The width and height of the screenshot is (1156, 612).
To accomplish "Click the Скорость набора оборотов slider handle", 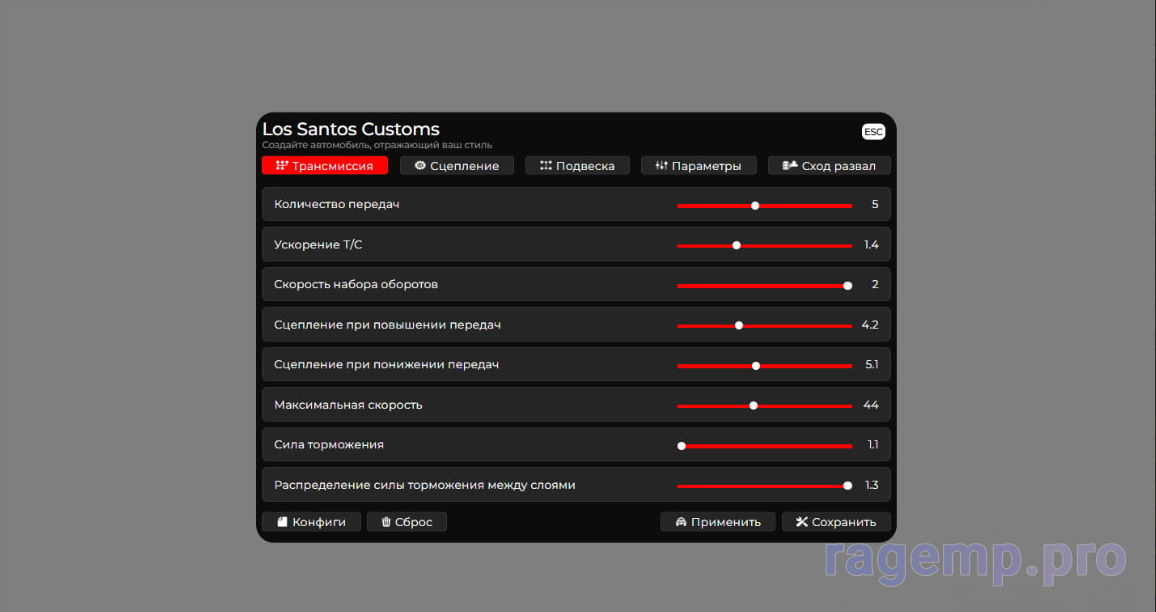I will pyautogui.click(x=848, y=285).
